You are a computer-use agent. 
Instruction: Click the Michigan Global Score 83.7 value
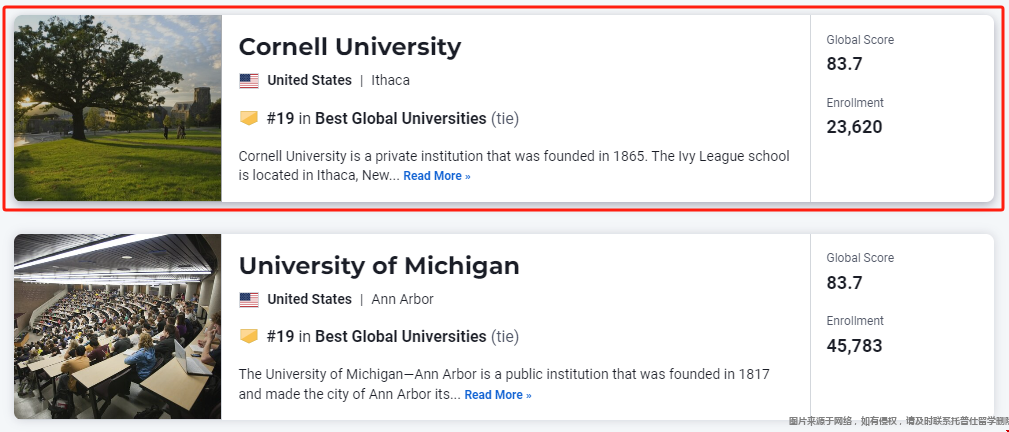[x=844, y=283]
